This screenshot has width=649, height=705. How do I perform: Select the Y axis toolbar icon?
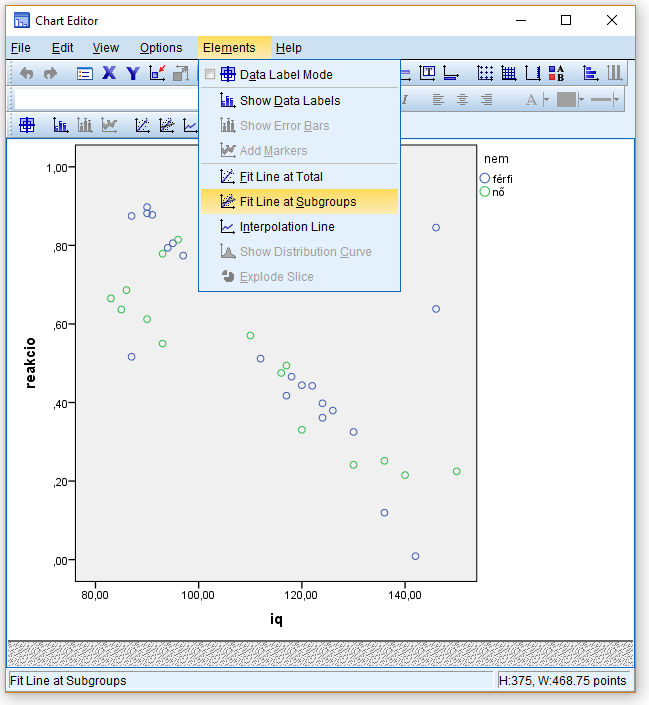(133, 73)
